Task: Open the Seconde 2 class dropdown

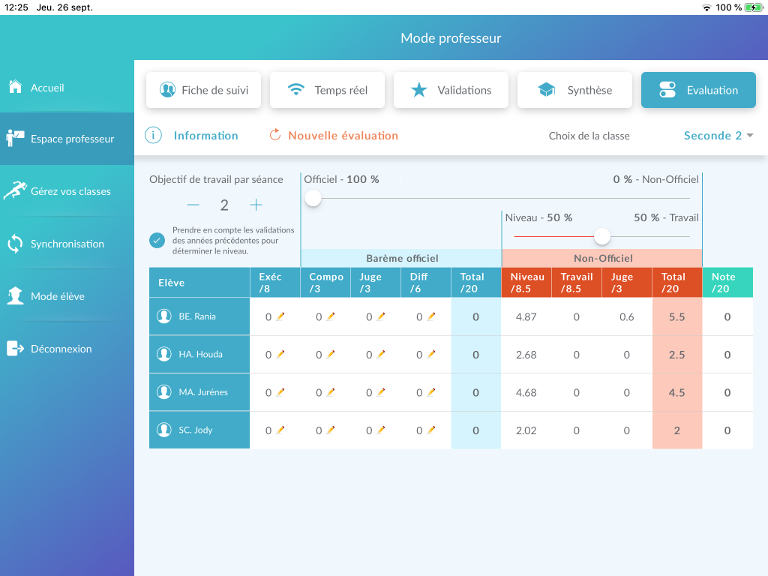Action: pos(718,135)
